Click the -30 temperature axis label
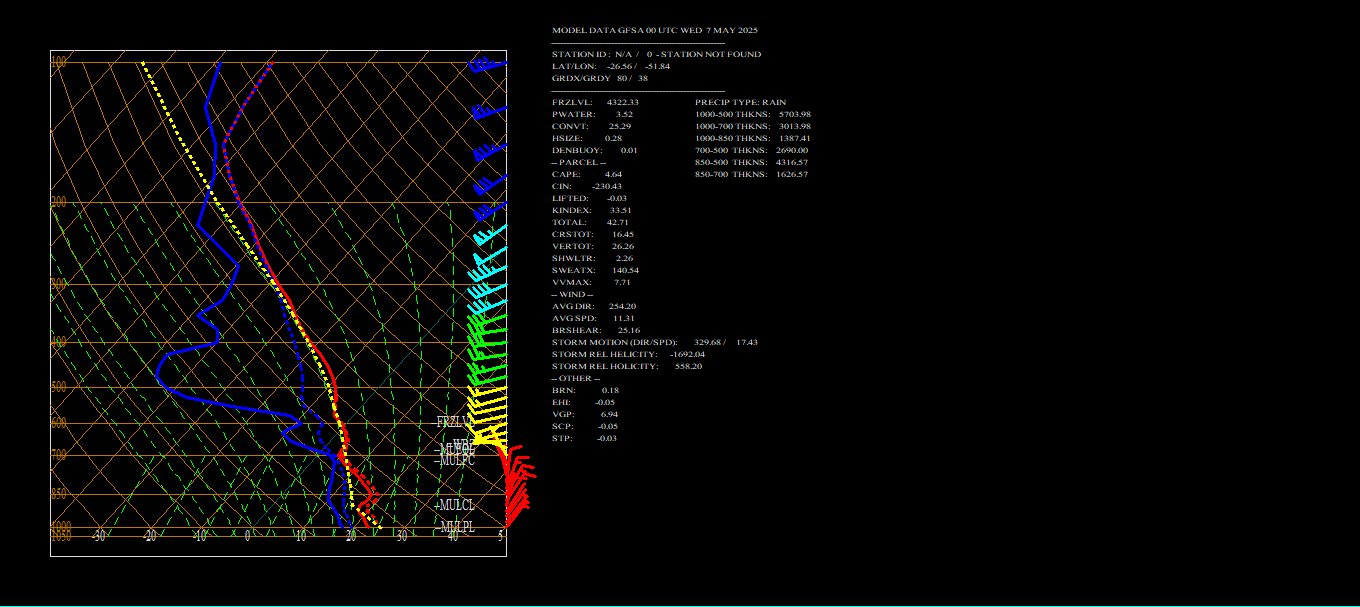1360x607 pixels. (98, 536)
